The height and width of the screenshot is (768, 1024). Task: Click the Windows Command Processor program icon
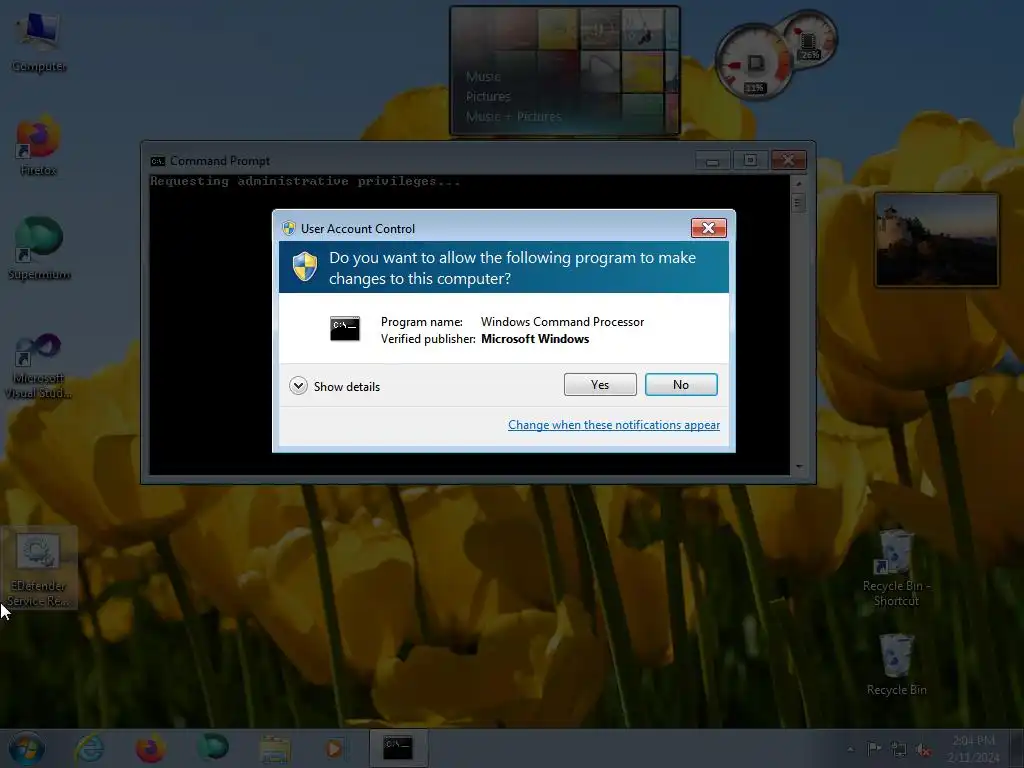pyautogui.click(x=345, y=328)
